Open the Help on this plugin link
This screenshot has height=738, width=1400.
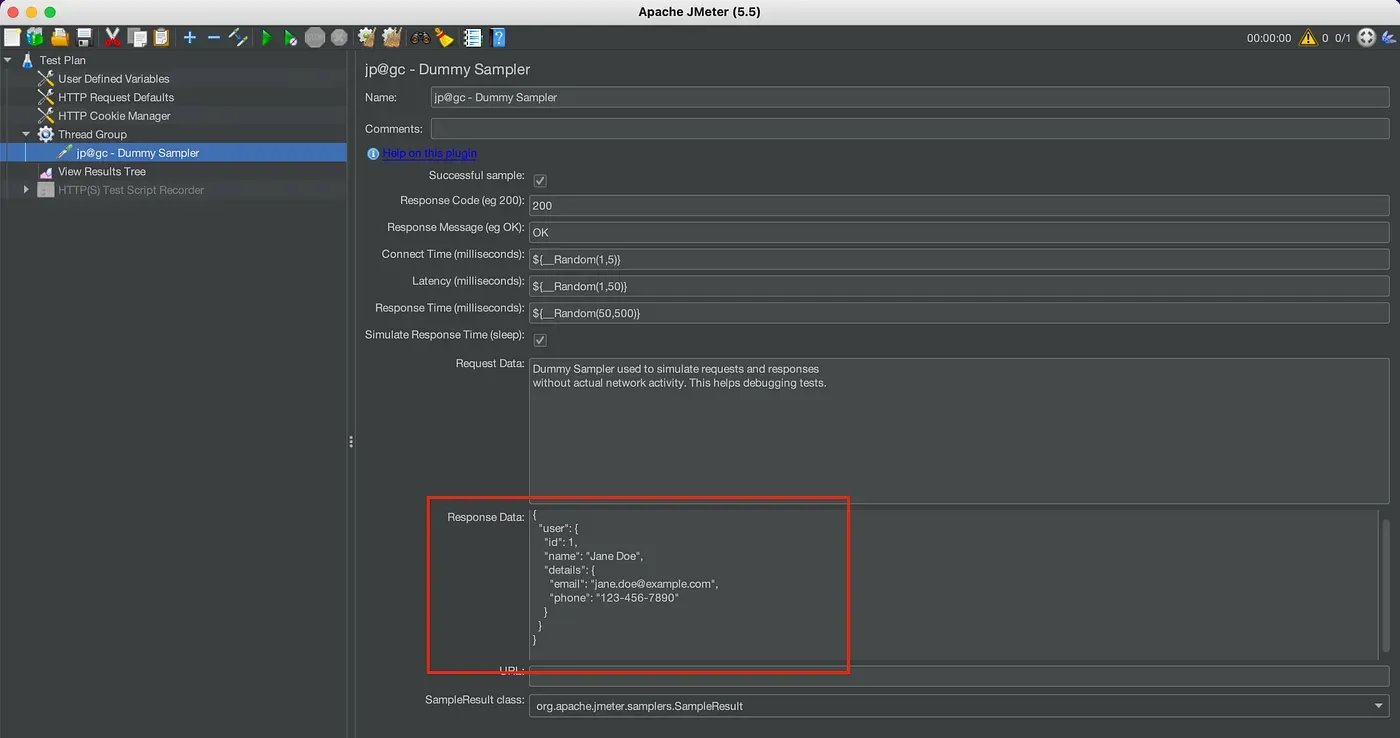tap(429, 154)
